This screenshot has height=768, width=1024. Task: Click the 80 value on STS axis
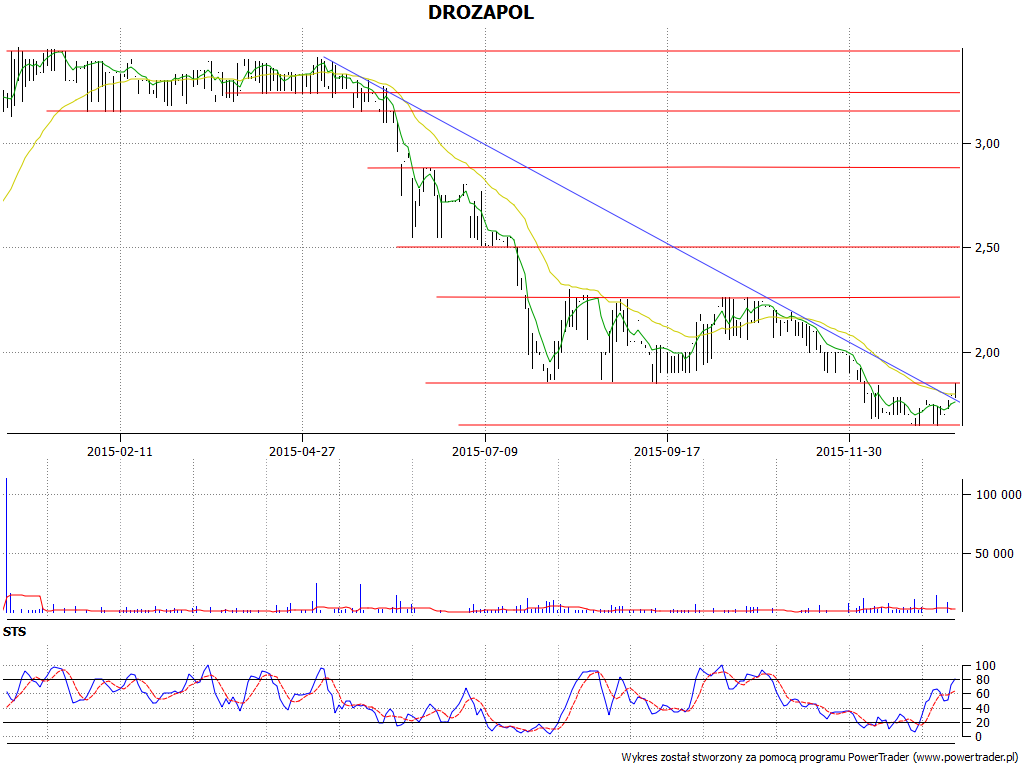(x=982, y=680)
